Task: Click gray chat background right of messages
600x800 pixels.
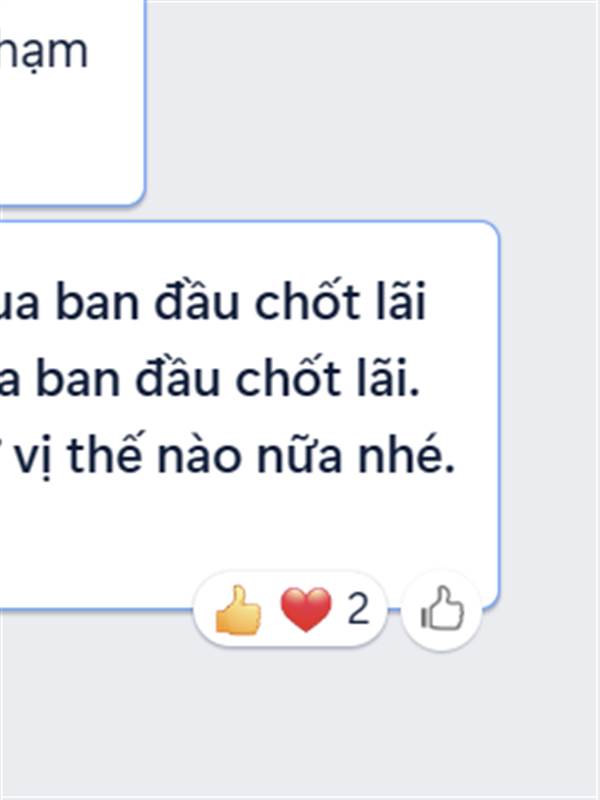Action: tap(548, 357)
